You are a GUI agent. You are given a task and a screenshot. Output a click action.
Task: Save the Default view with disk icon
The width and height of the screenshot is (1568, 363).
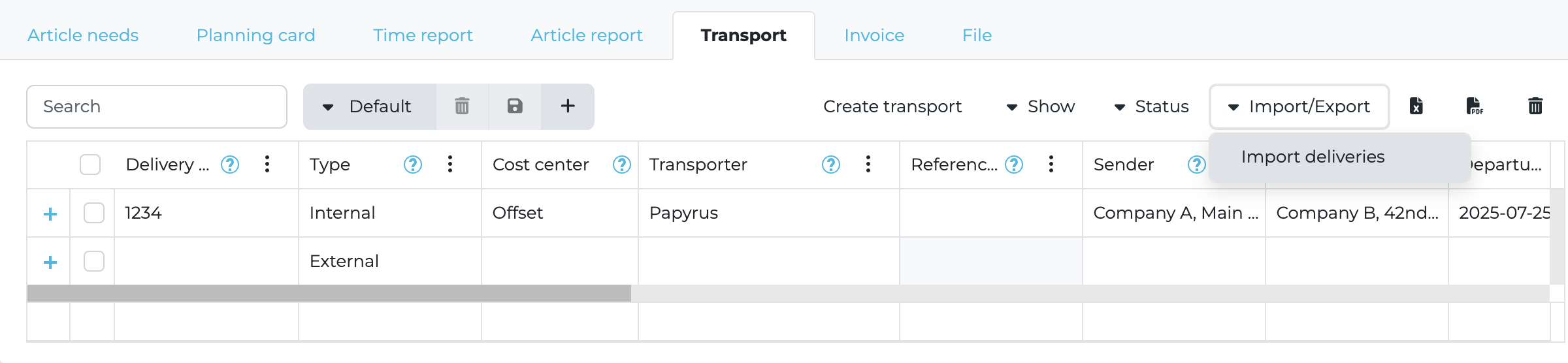(515, 106)
